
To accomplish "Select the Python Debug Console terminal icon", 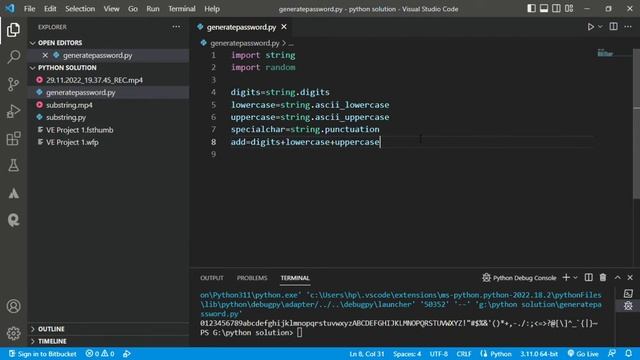I will coord(628,306).
